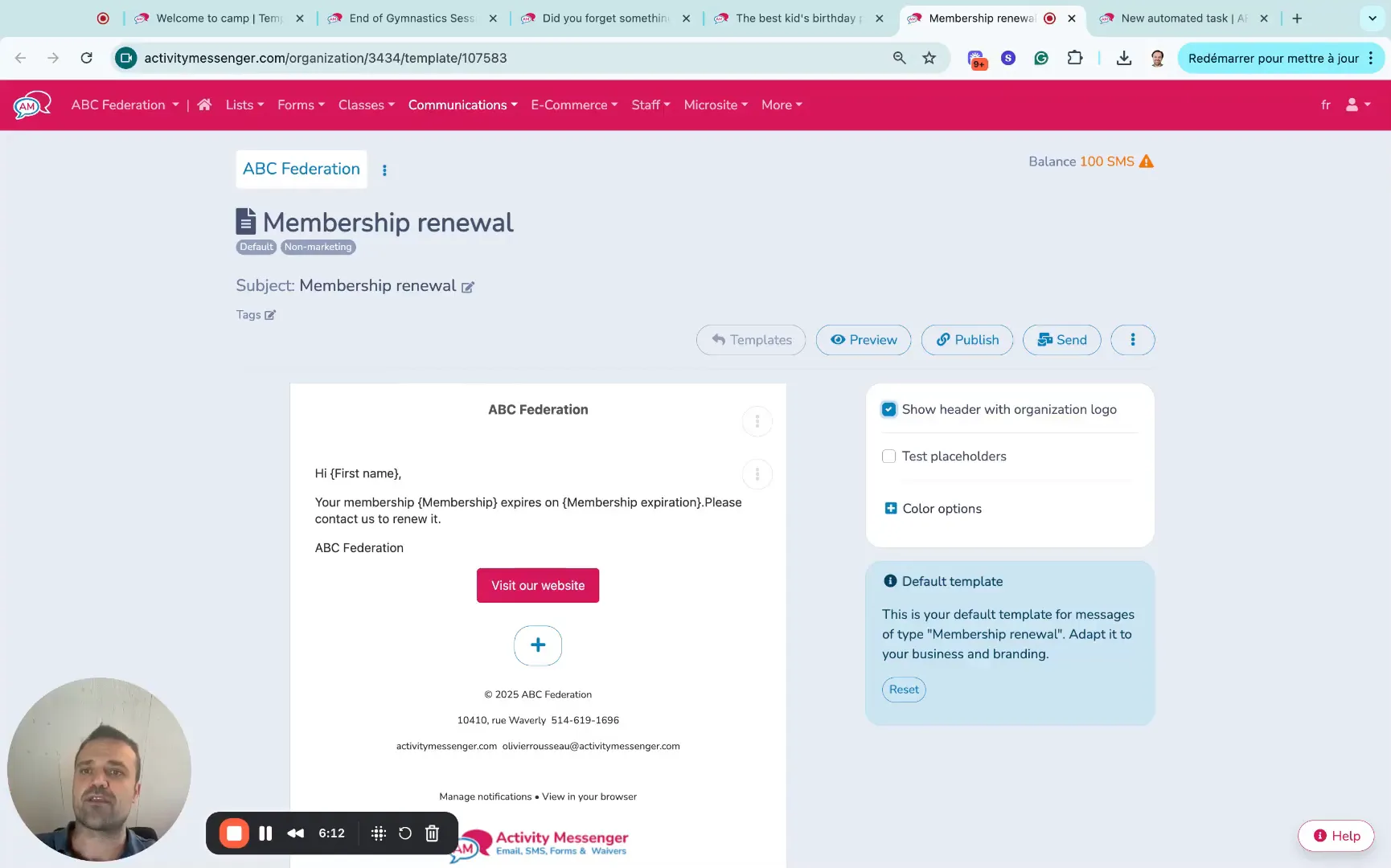This screenshot has width=1391, height=868.
Task: Open options menu for the email header block
Action: [x=757, y=421]
